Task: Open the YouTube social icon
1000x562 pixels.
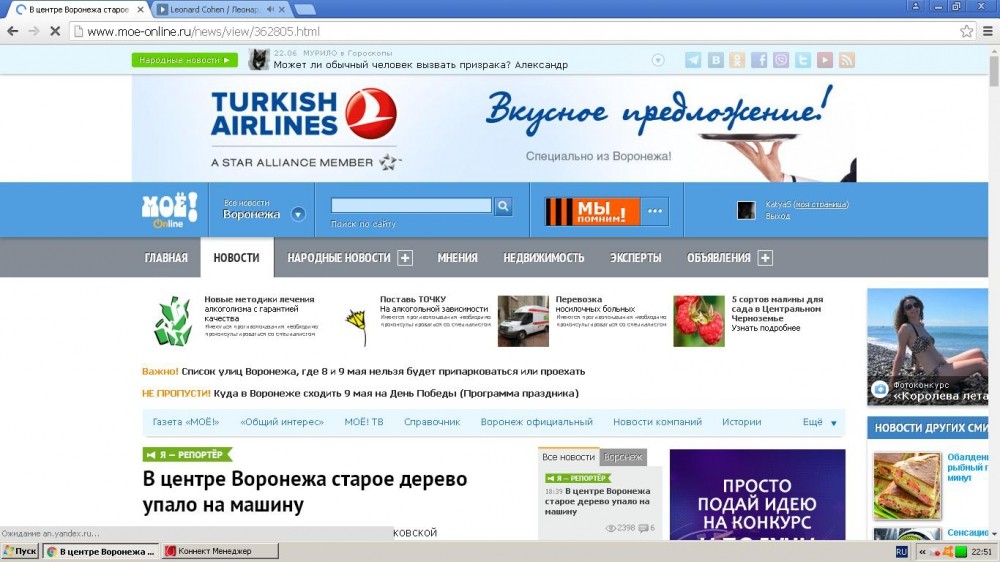Action: point(825,60)
